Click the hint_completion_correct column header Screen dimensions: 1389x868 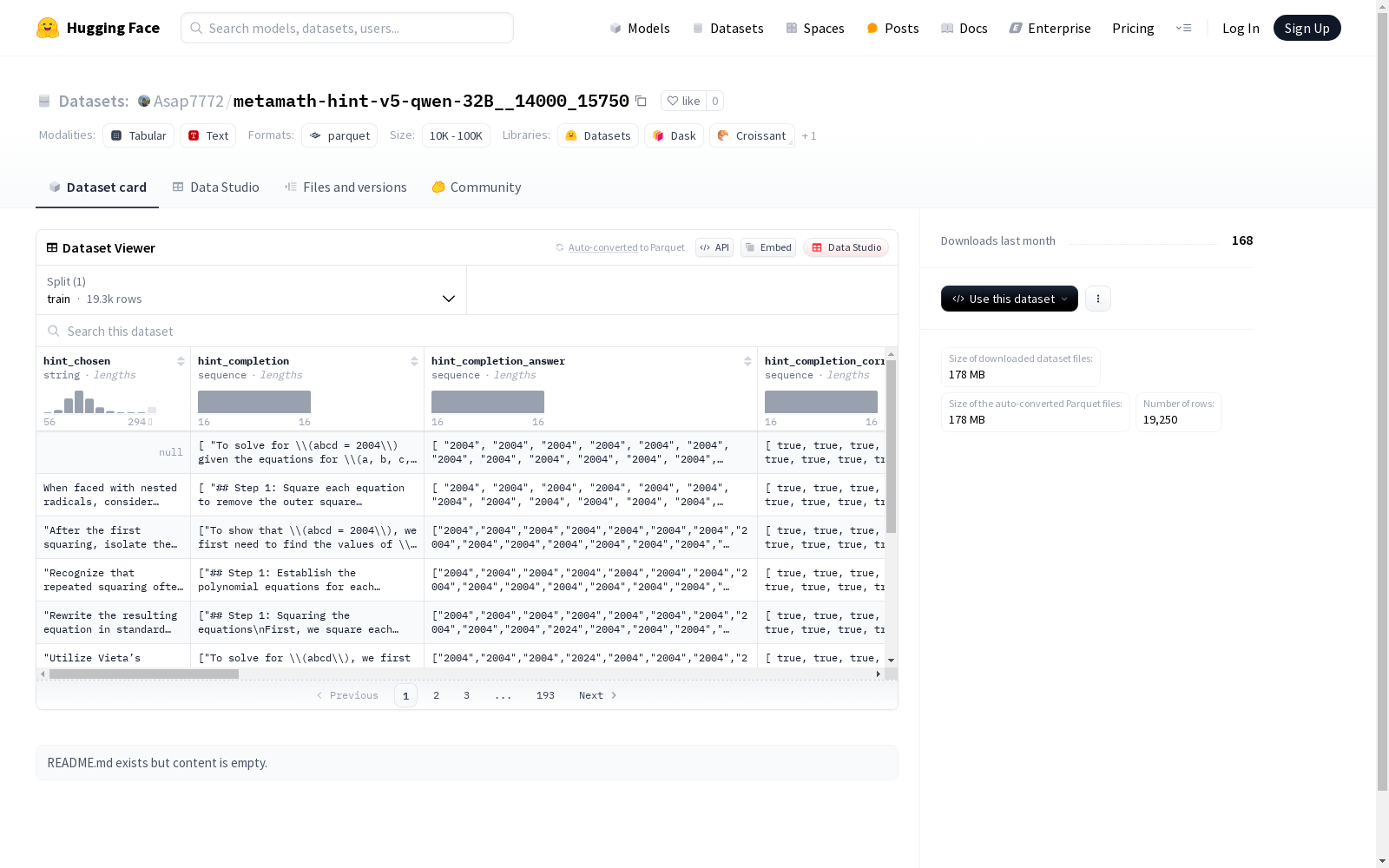click(825, 361)
